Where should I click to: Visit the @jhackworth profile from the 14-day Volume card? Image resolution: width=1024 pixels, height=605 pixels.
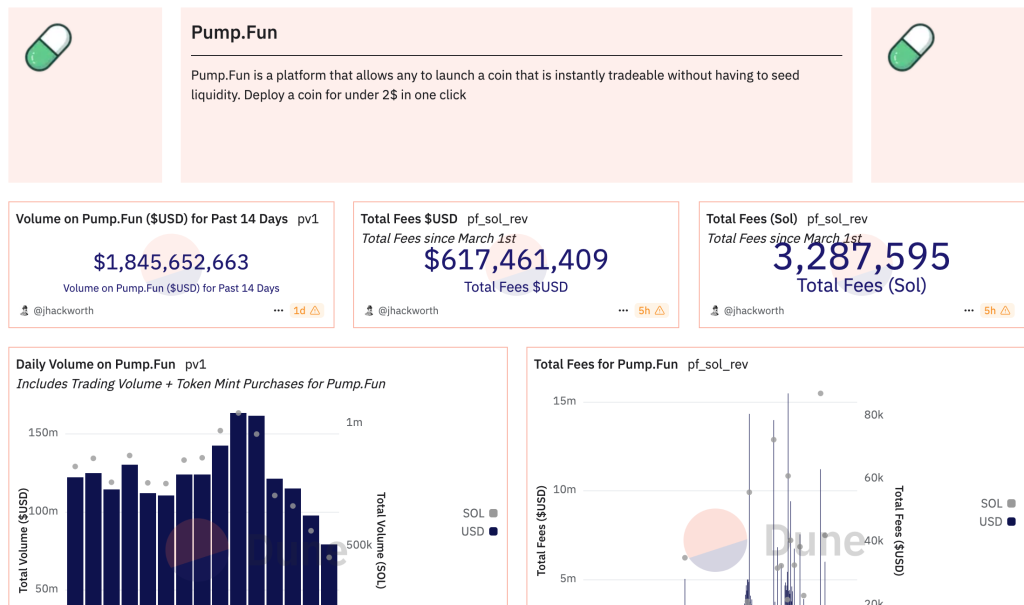tap(63, 311)
